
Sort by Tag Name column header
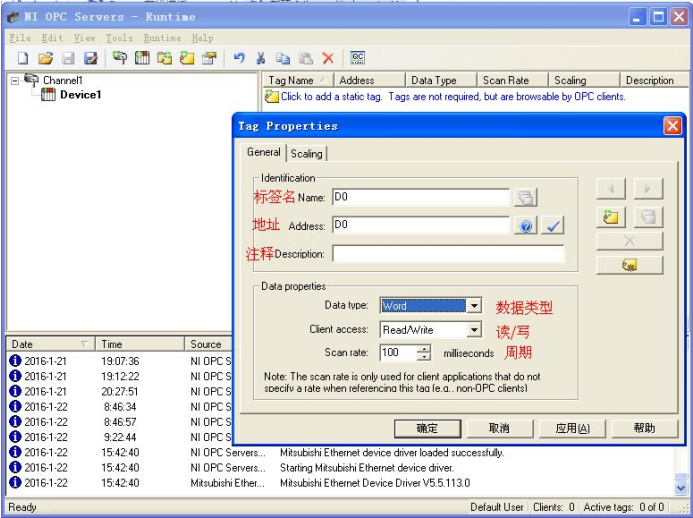tap(298, 80)
